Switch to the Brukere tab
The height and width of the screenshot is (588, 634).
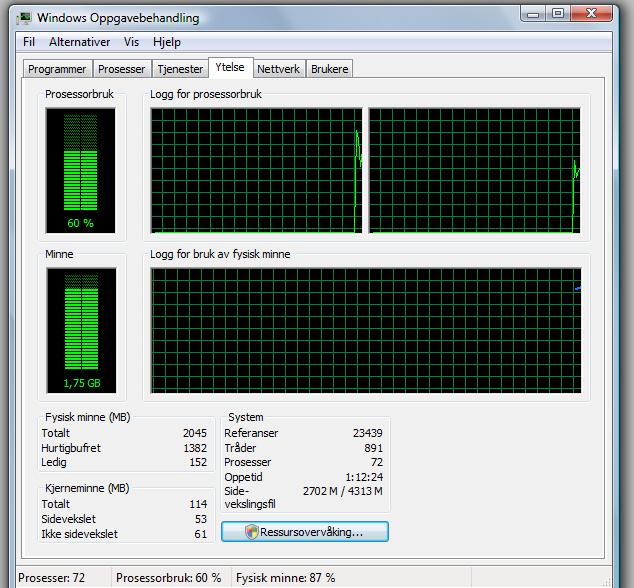click(x=330, y=69)
